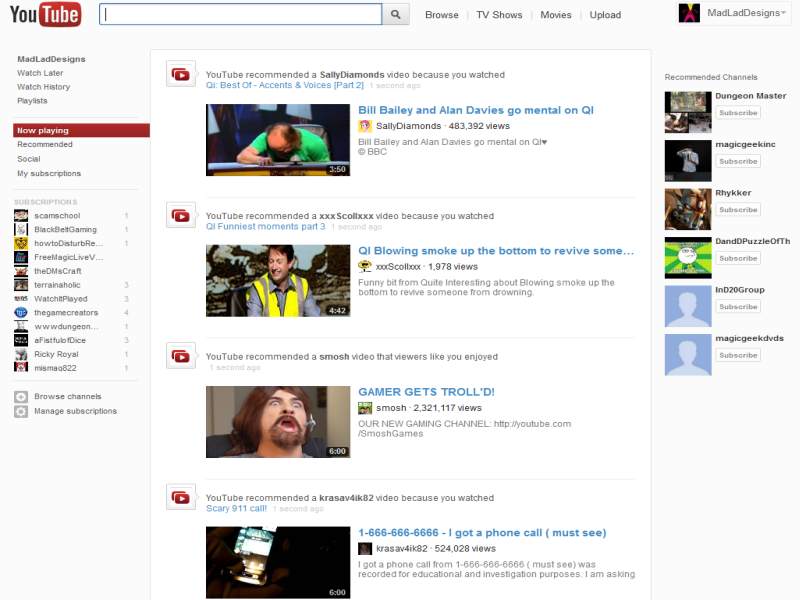Screen dimensions: 800x600
Task: Open the DandDPuzzleOfTh channel thumbnail
Action: coord(688,258)
